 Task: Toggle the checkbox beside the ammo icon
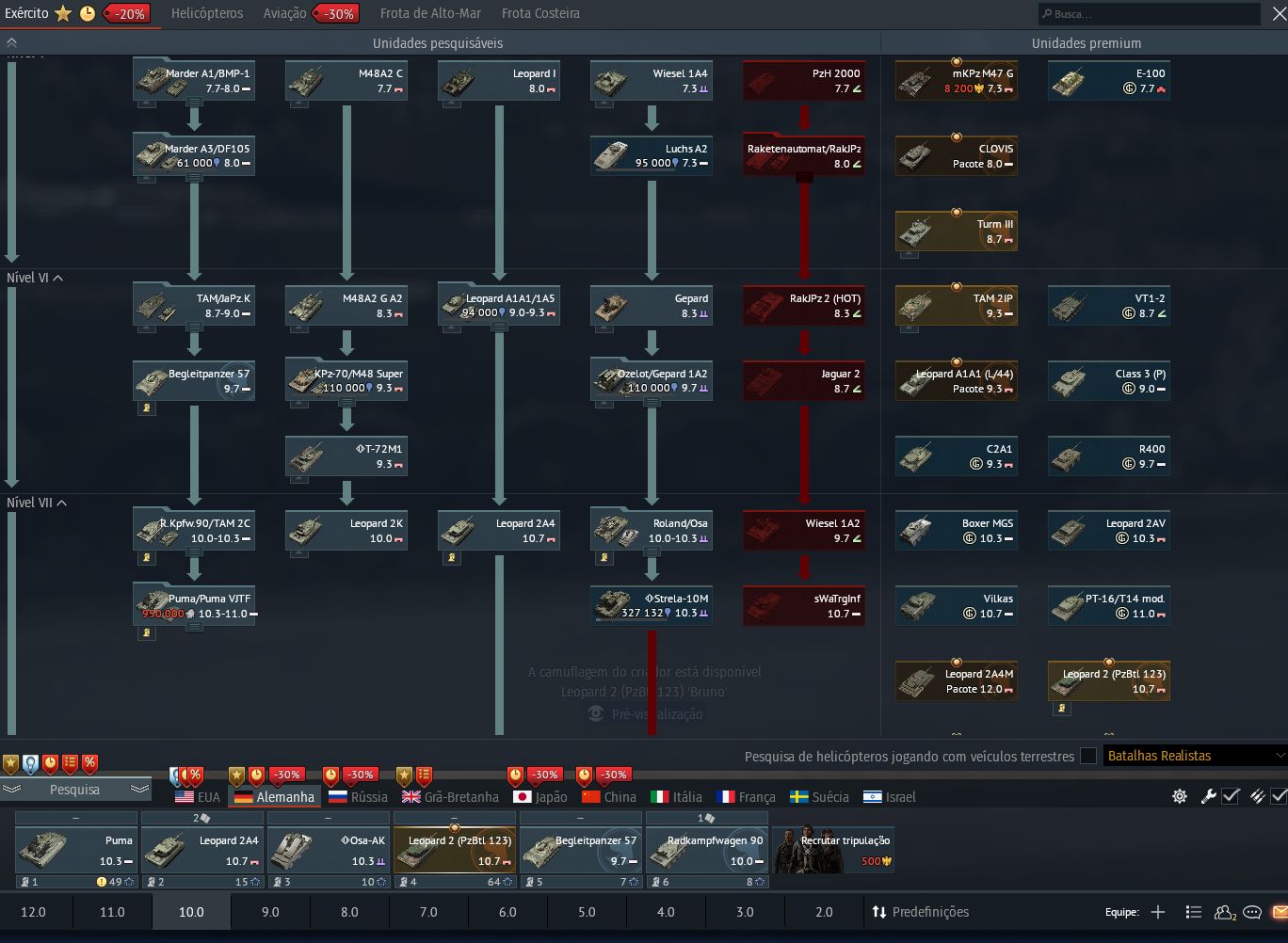pyautogui.click(x=1280, y=796)
